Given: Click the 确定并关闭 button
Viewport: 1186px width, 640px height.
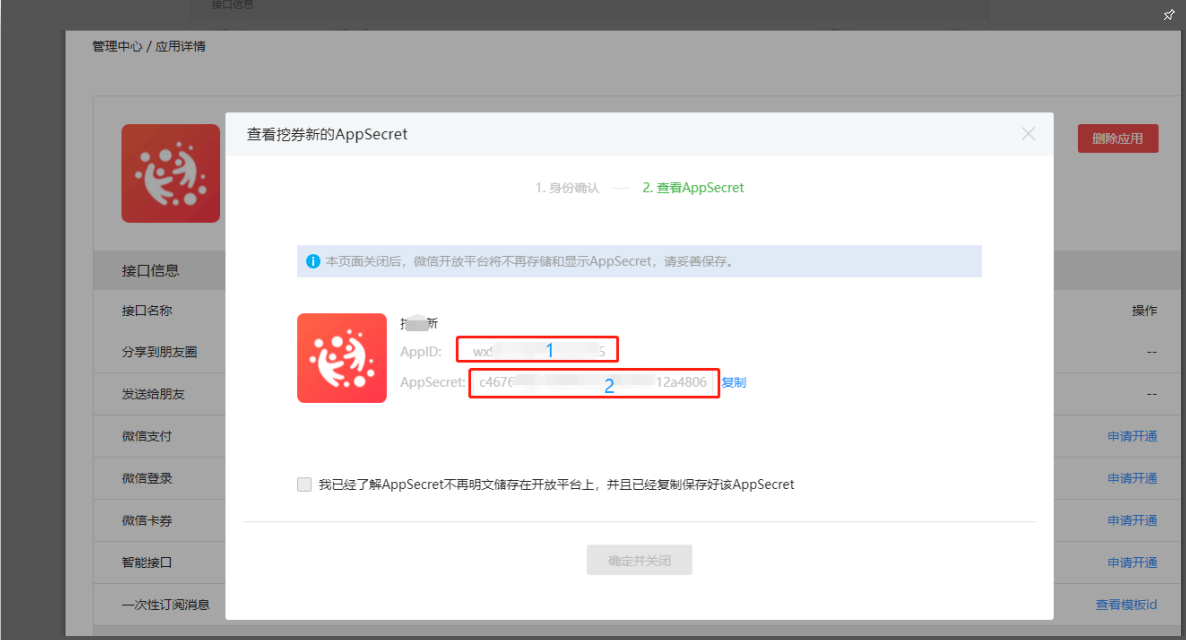Looking at the screenshot, I should pyautogui.click(x=639, y=560).
